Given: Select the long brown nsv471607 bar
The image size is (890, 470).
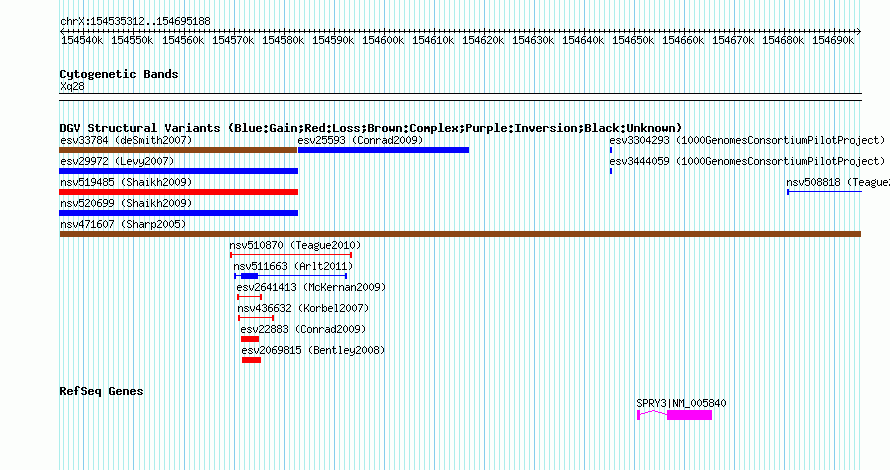Looking at the screenshot, I should click(460, 234).
